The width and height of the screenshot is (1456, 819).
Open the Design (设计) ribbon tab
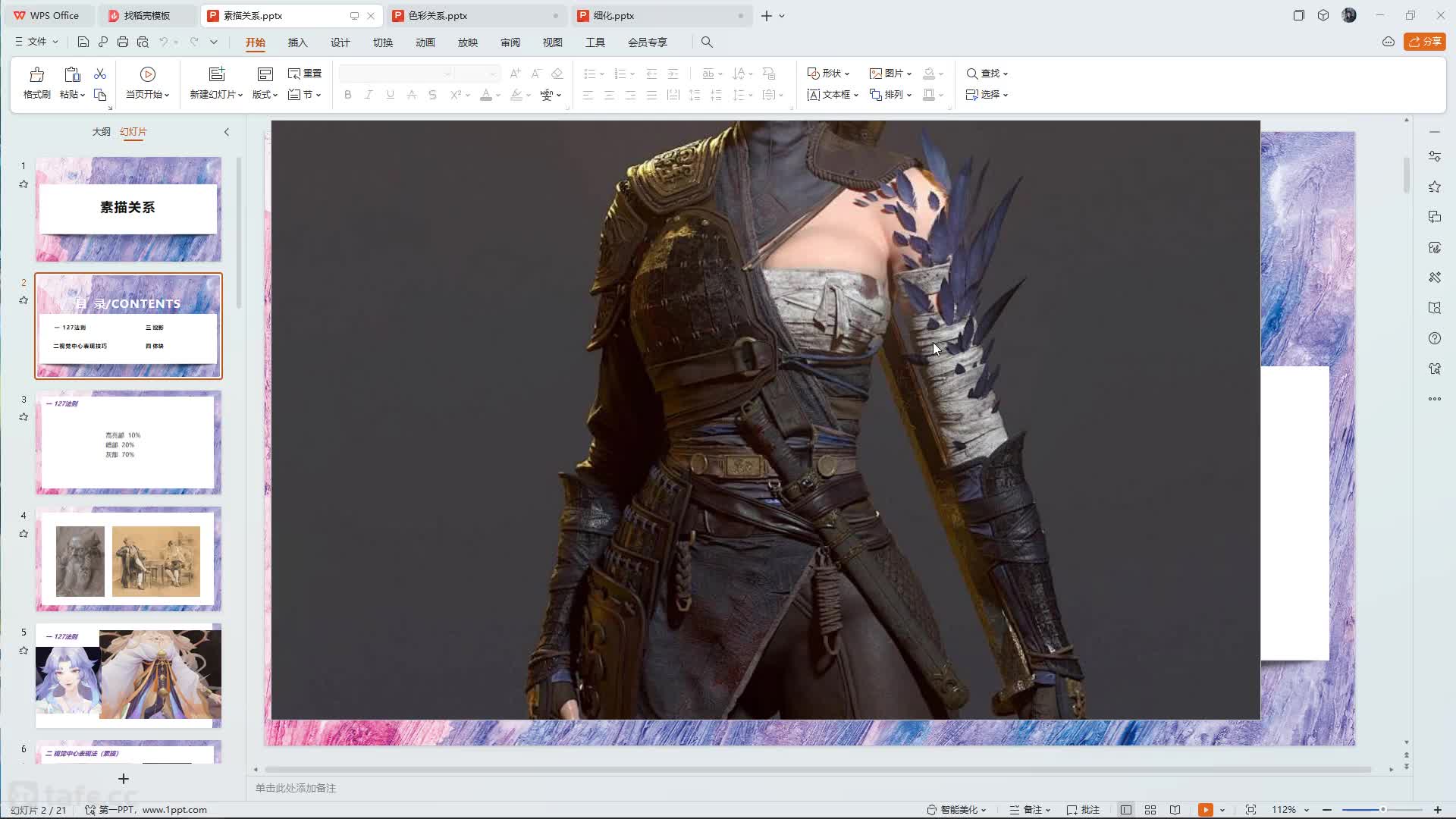pyautogui.click(x=340, y=42)
